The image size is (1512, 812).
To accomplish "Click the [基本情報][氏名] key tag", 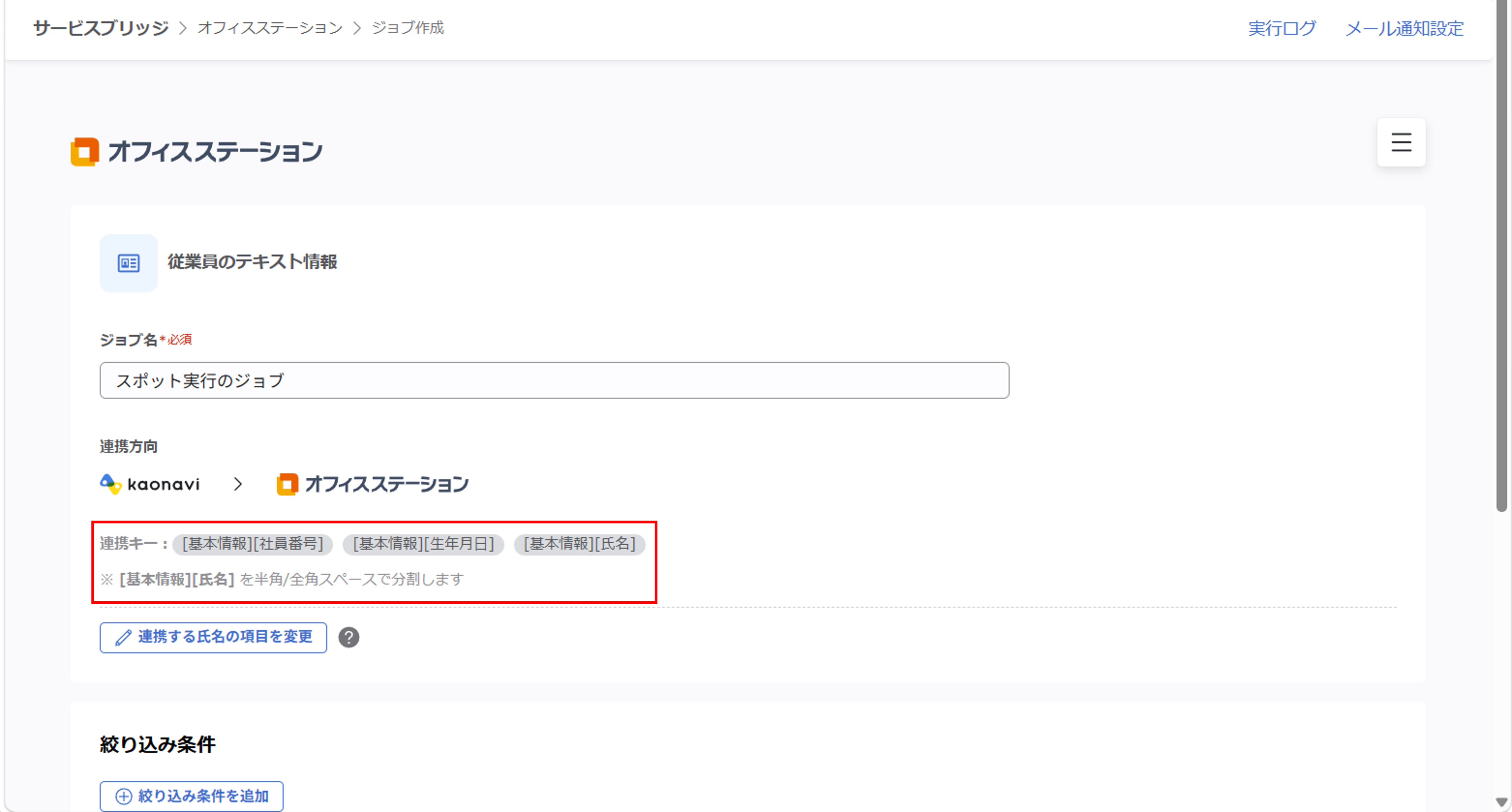I will point(579,544).
